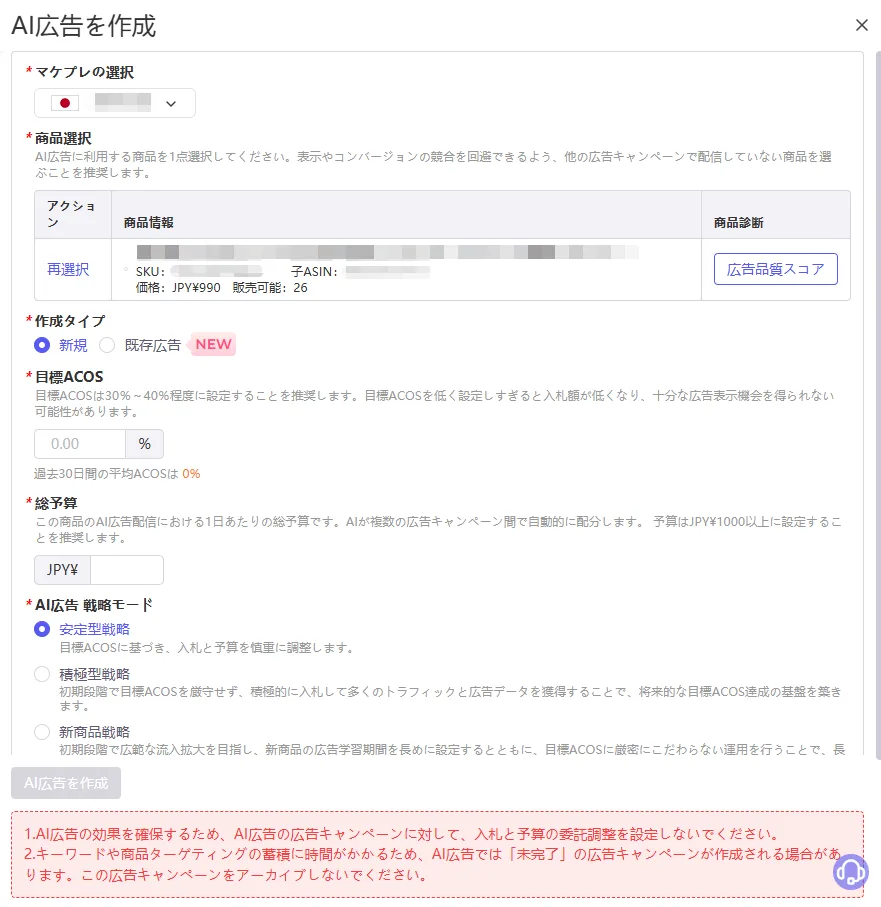Click the 価格: JPY¥990 text
881x907 pixels.
click(178, 287)
